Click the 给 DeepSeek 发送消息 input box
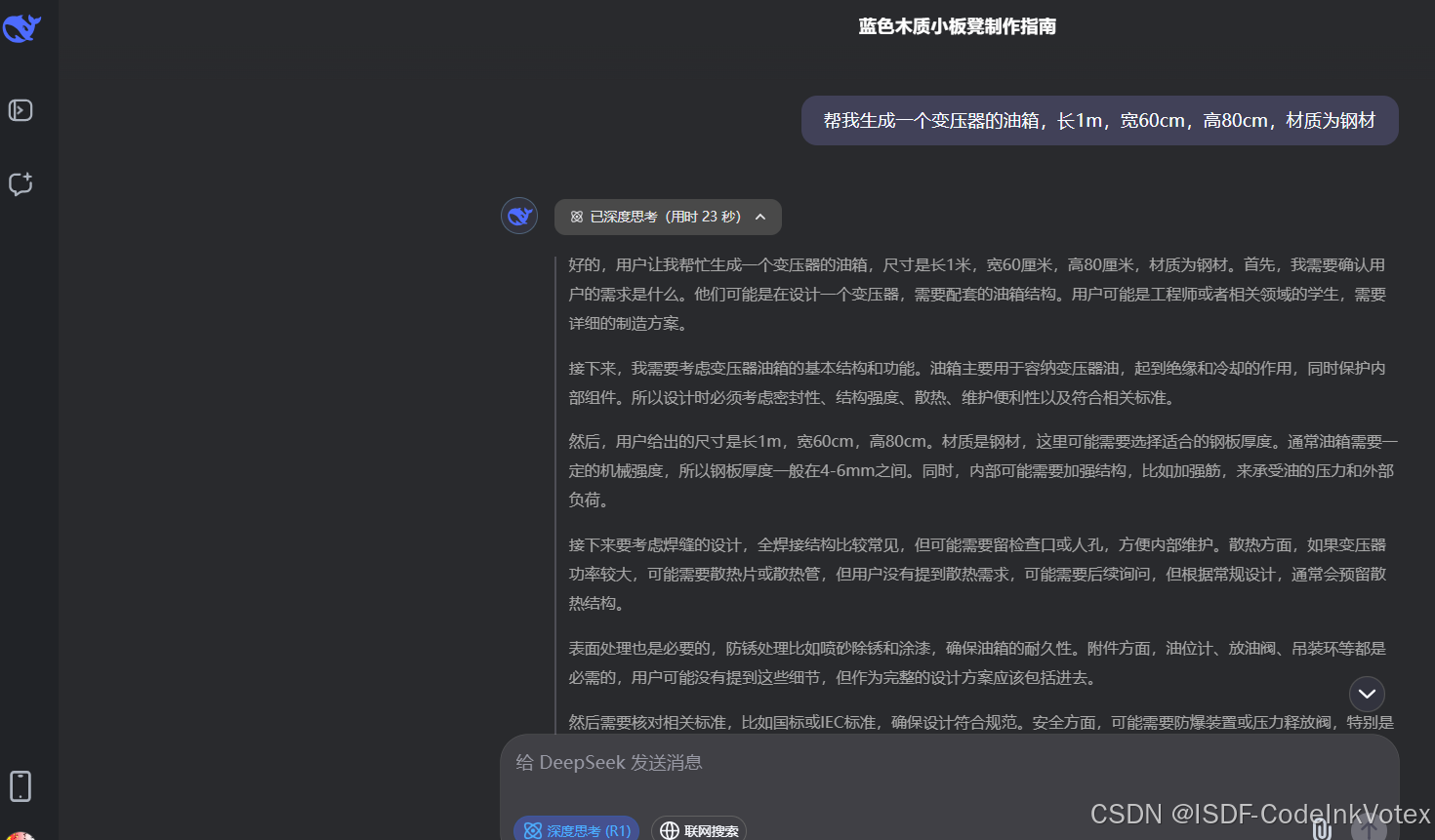Viewport: 1435px width, 840px height. pos(949,763)
